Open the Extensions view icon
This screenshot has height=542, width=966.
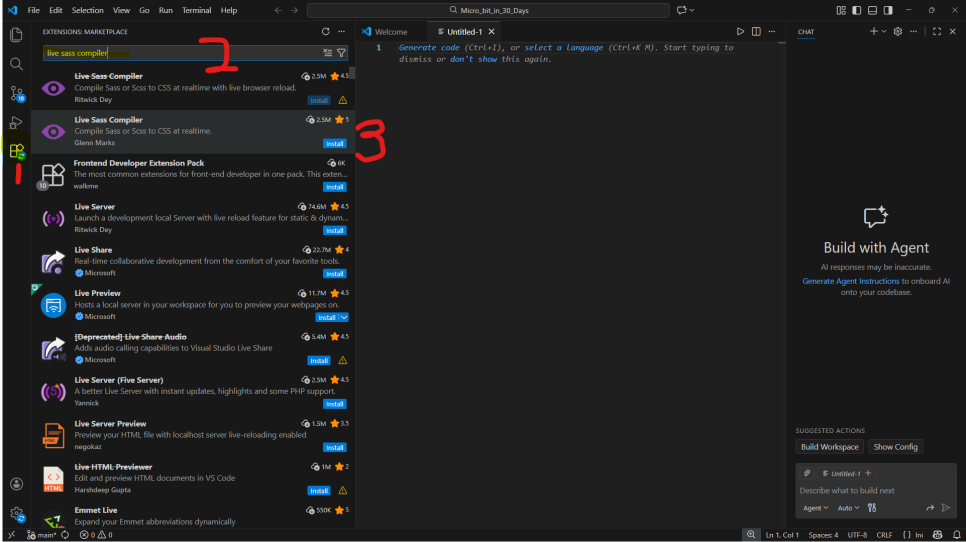[17, 150]
